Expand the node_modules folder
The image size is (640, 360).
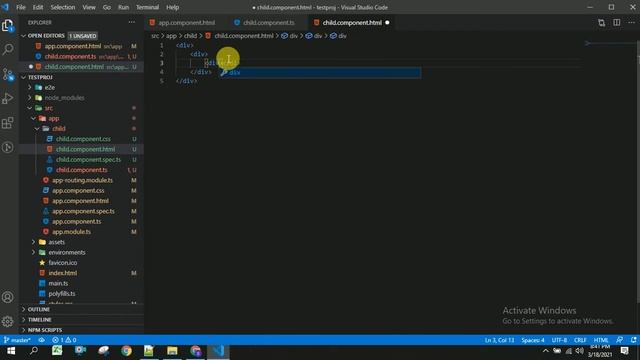(30, 98)
